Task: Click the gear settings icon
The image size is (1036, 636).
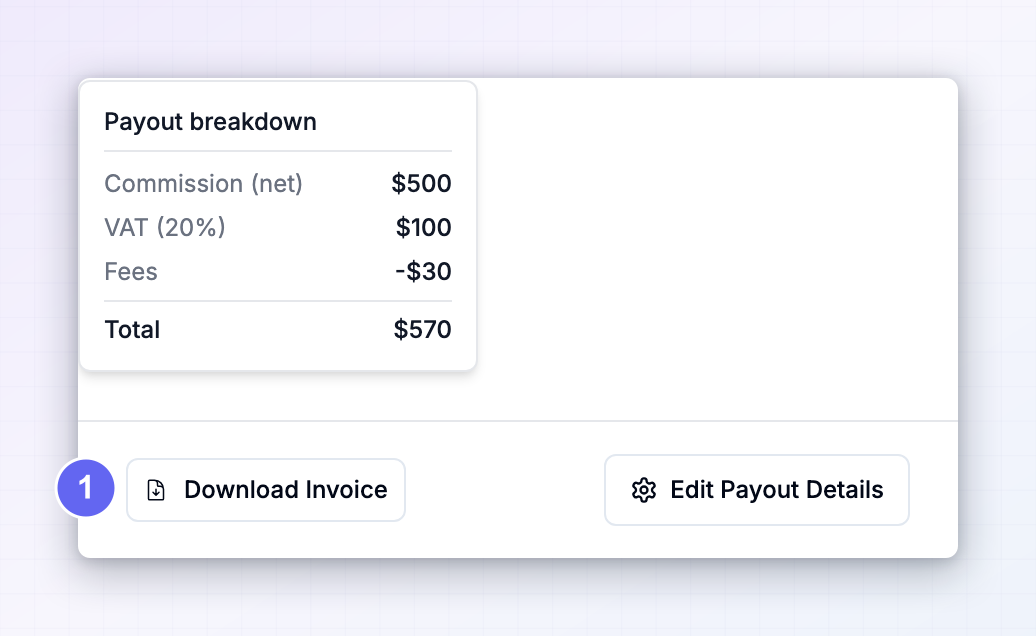Action: (x=644, y=490)
